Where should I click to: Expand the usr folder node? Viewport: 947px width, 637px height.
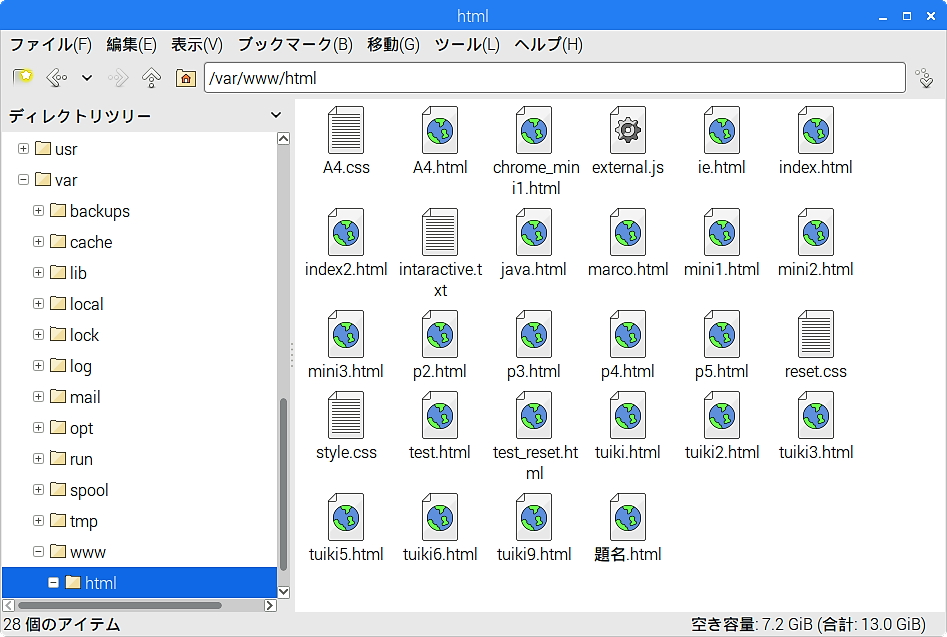click(x=24, y=149)
